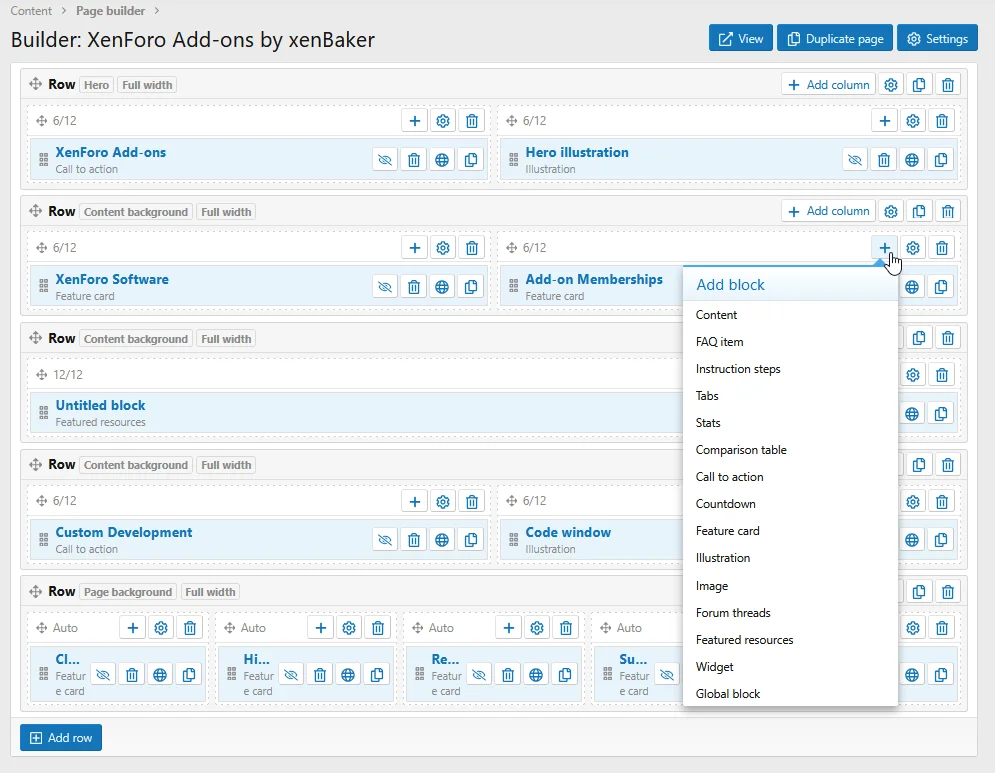Delete the column containing Hero illustration
The height and width of the screenshot is (773, 995).
click(942, 121)
